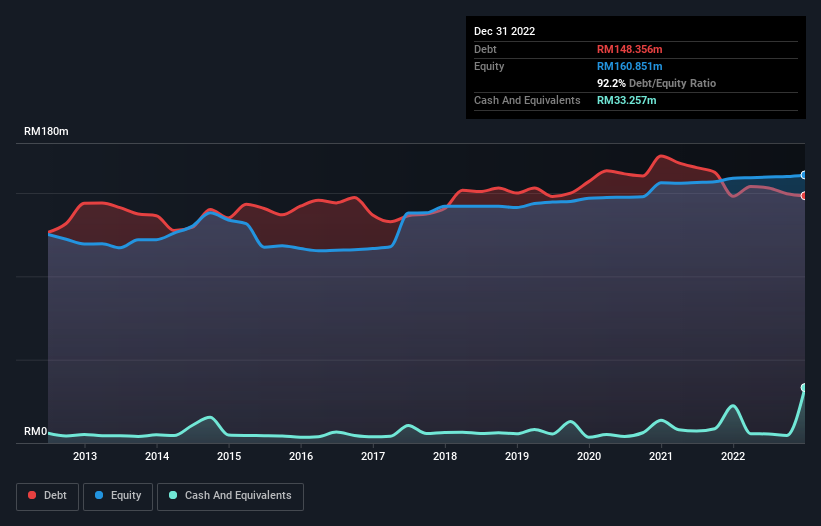Click the 2020 x-axis label
This screenshot has height=526, width=821.
pos(589,456)
